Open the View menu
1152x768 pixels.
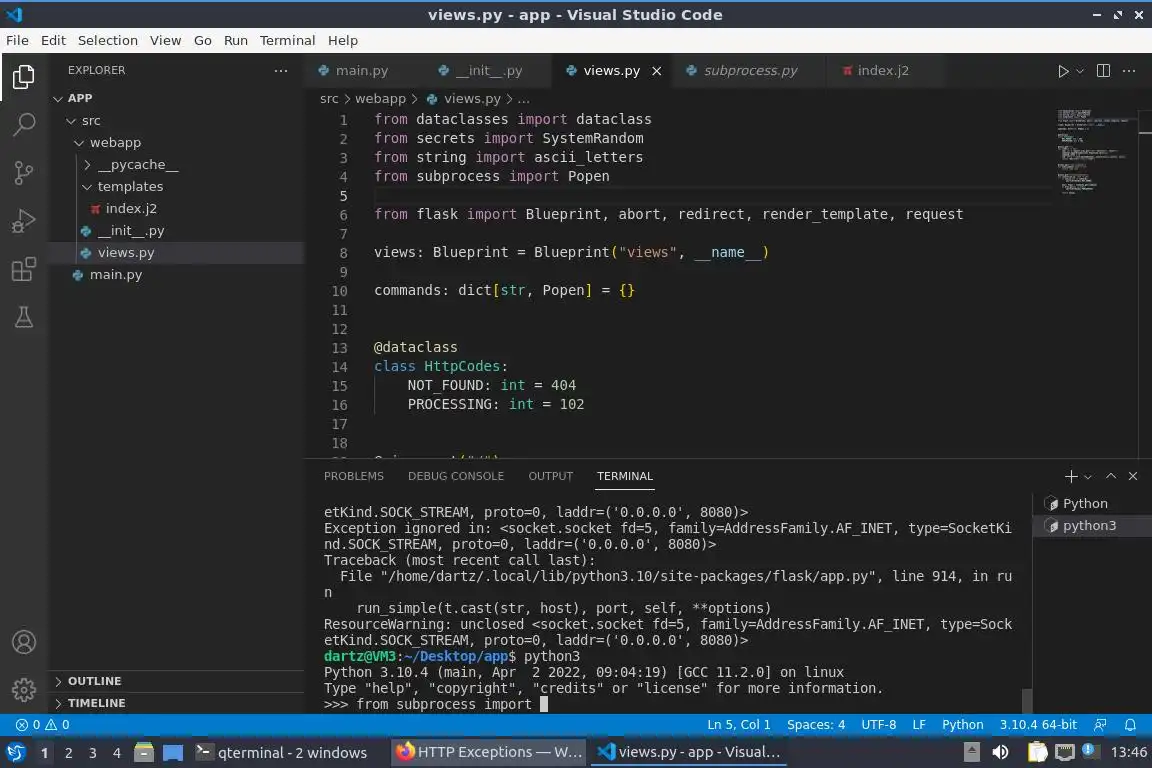click(165, 40)
